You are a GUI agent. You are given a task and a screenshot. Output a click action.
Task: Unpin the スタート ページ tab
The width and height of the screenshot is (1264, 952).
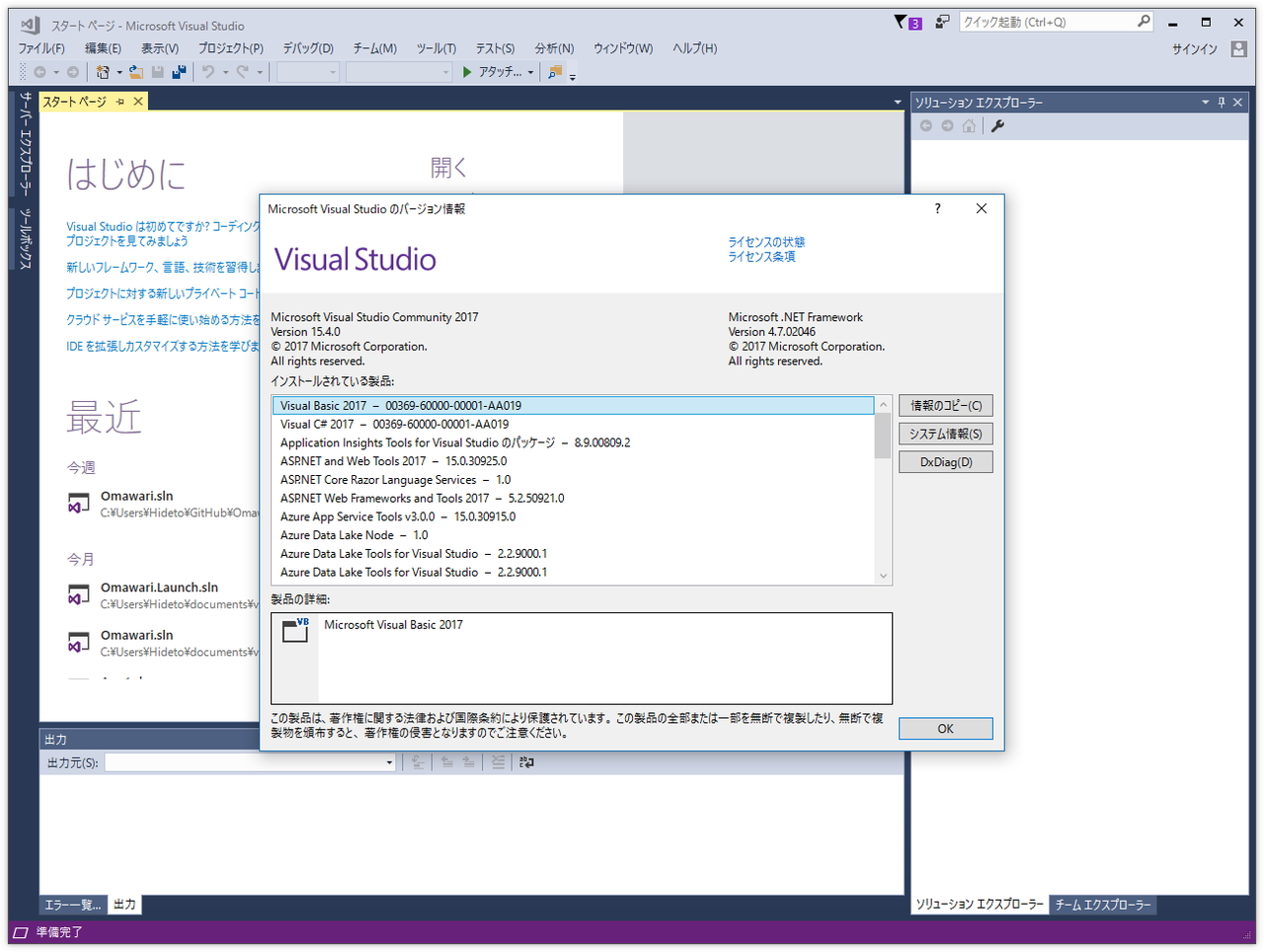click(120, 100)
